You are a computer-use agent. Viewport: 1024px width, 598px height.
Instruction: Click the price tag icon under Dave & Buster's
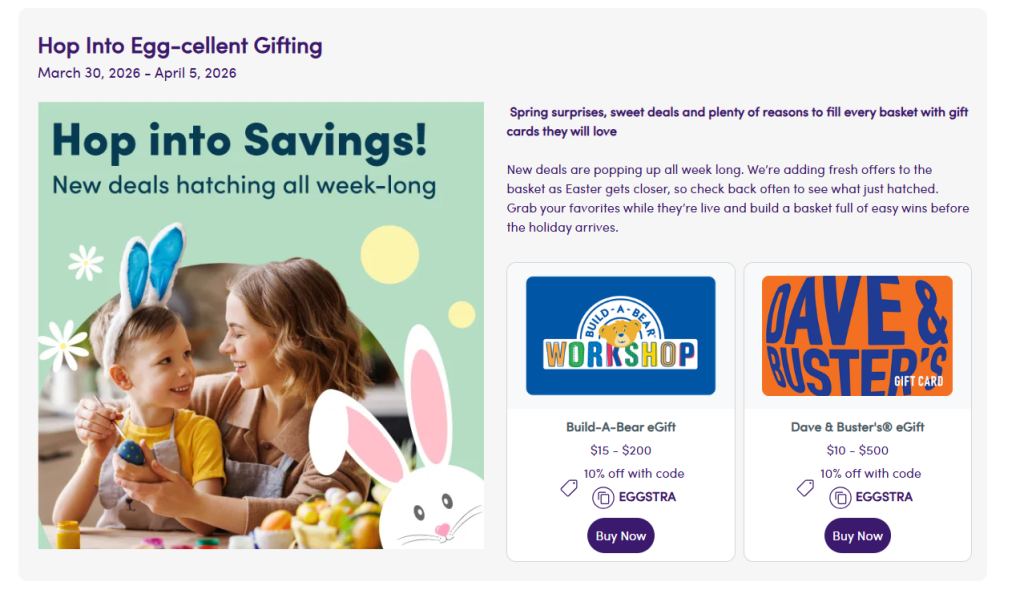(x=805, y=488)
